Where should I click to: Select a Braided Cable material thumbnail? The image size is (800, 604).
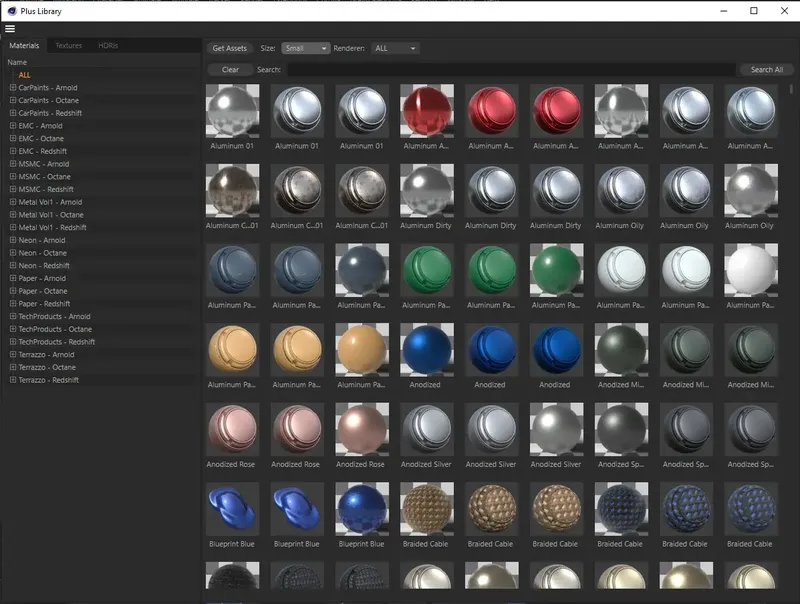pyautogui.click(x=426, y=510)
